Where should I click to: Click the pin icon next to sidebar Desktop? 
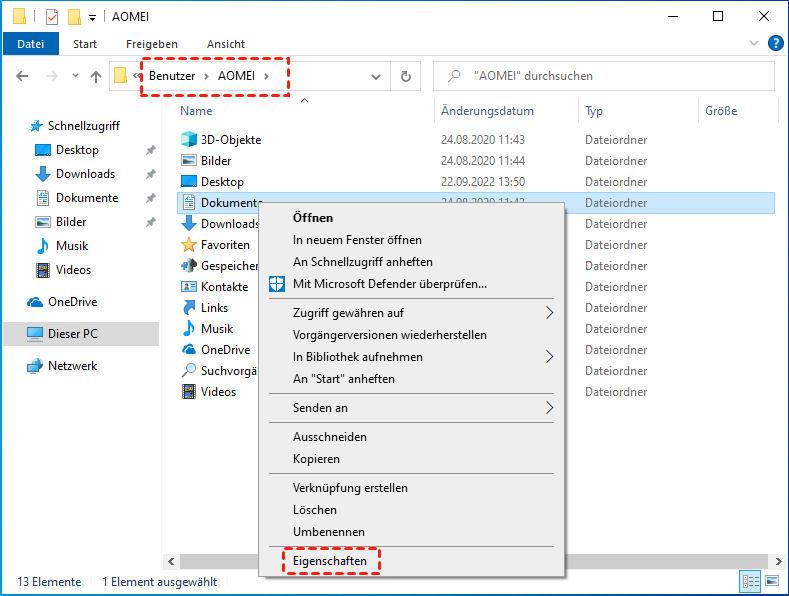click(x=150, y=150)
